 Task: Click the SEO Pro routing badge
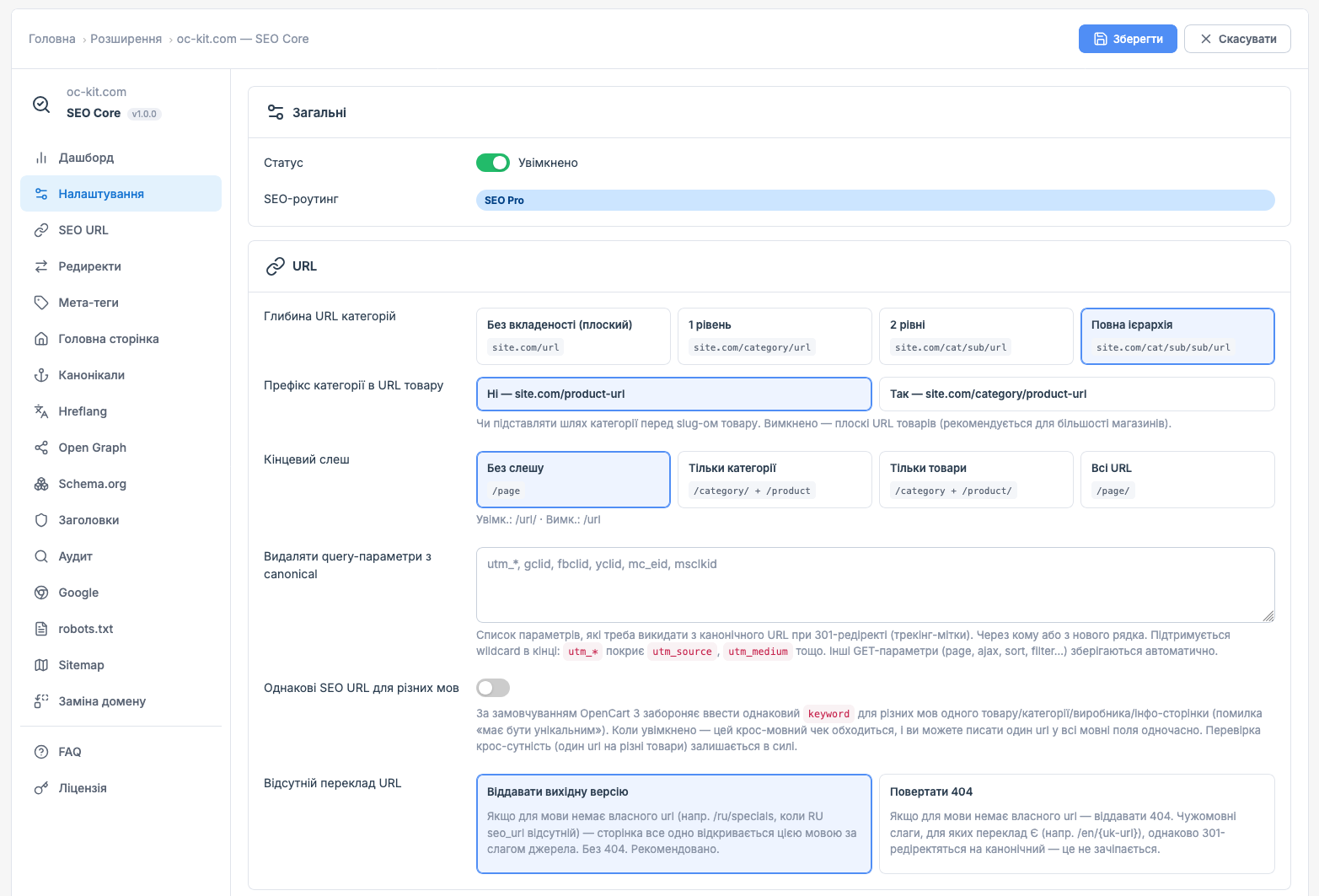click(876, 200)
